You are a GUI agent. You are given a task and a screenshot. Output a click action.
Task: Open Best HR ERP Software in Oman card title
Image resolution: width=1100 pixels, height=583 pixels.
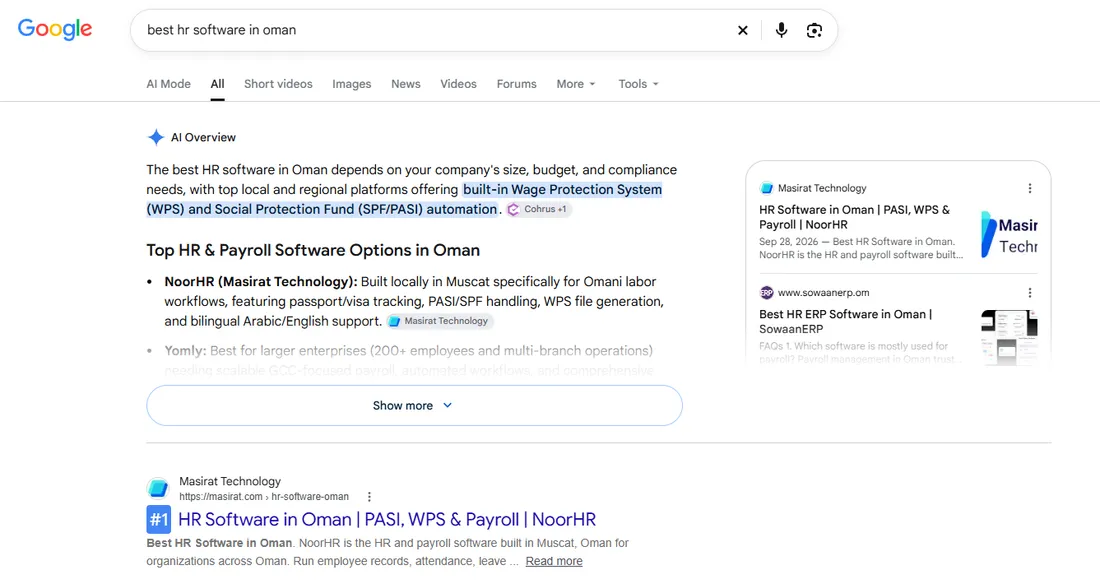click(845, 321)
